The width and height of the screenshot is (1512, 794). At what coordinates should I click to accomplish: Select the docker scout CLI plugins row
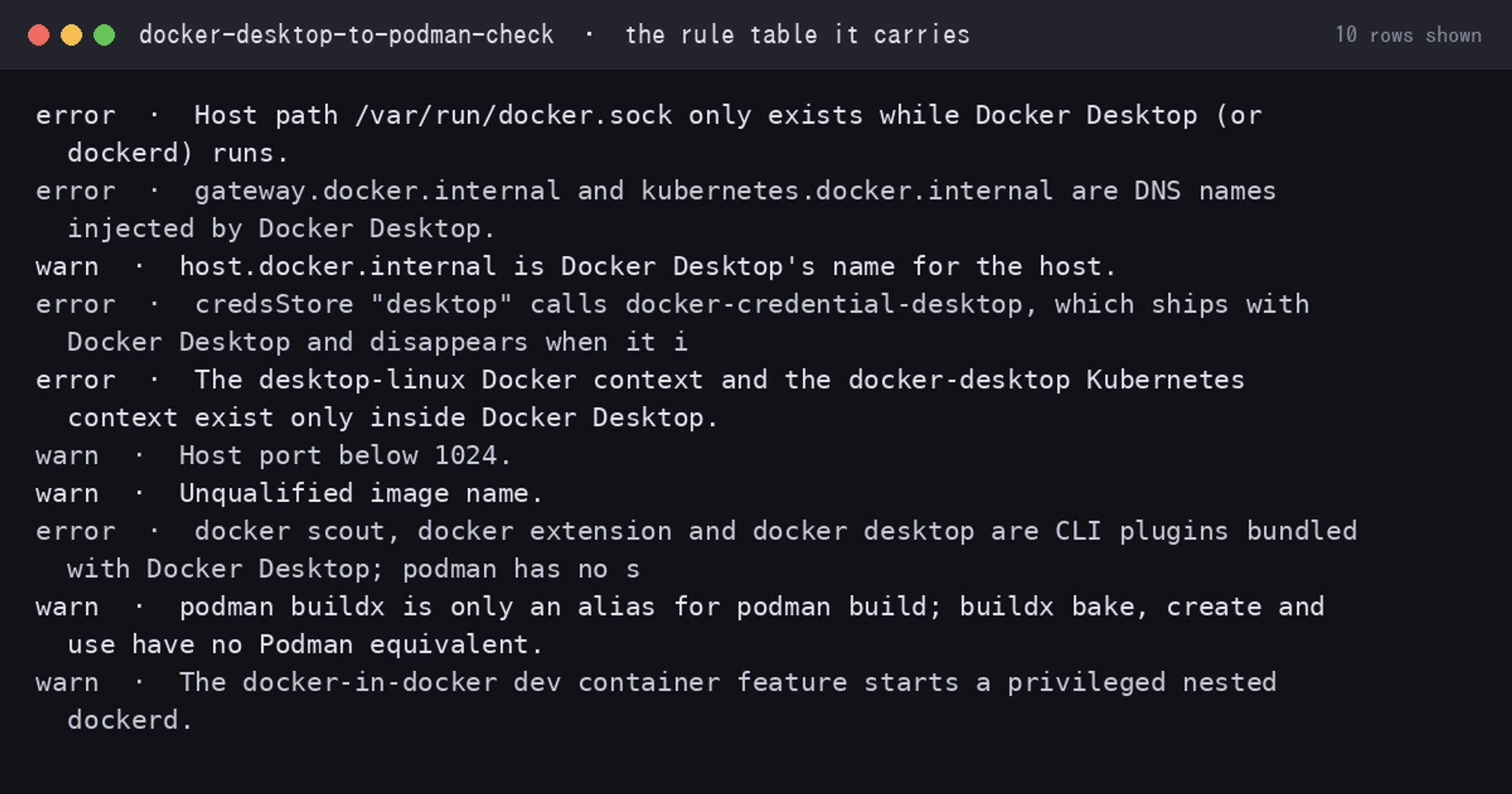(756, 550)
